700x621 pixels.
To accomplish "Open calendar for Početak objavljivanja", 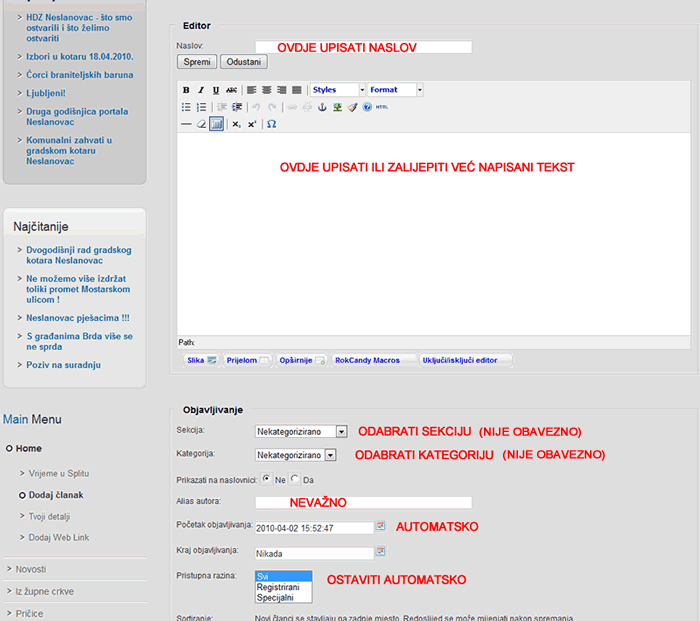I will 380,526.
